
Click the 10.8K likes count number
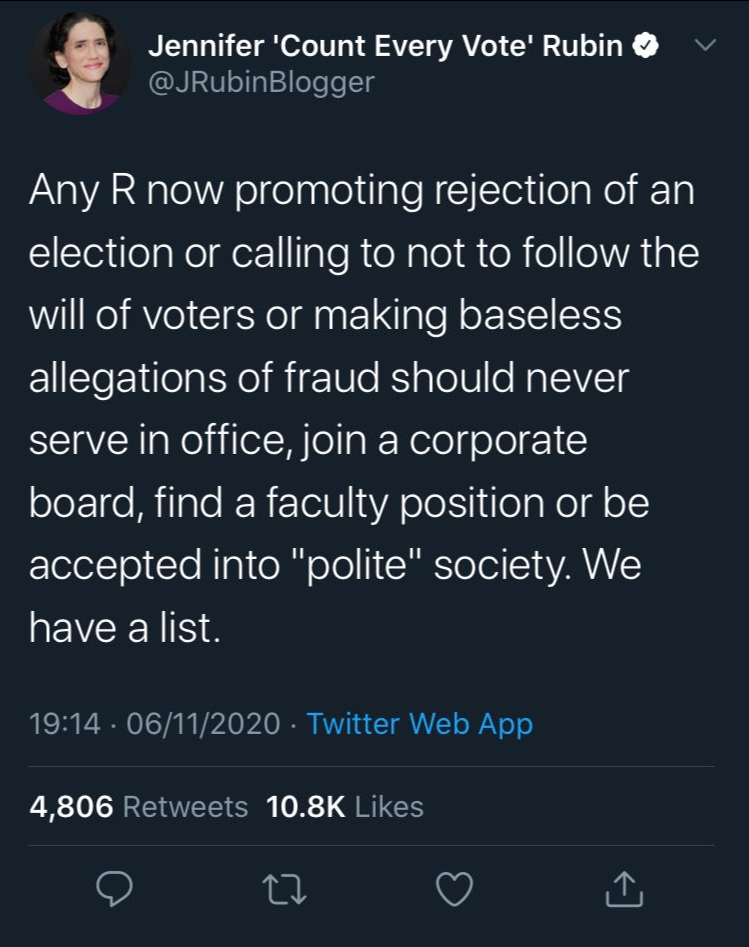[x=306, y=806]
